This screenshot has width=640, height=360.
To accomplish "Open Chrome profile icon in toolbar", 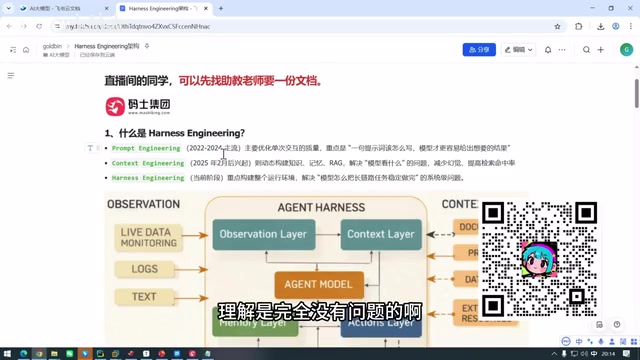I will (616, 27).
